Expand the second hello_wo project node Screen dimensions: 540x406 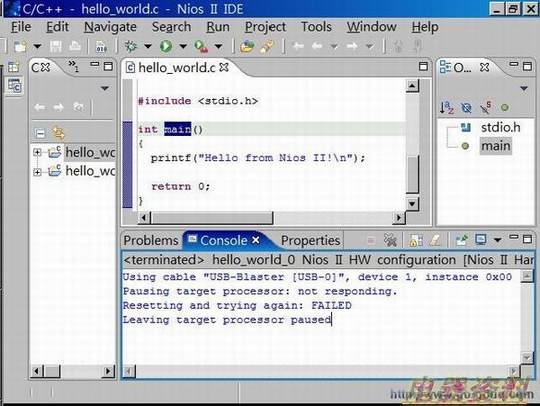pyautogui.click(x=37, y=171)
